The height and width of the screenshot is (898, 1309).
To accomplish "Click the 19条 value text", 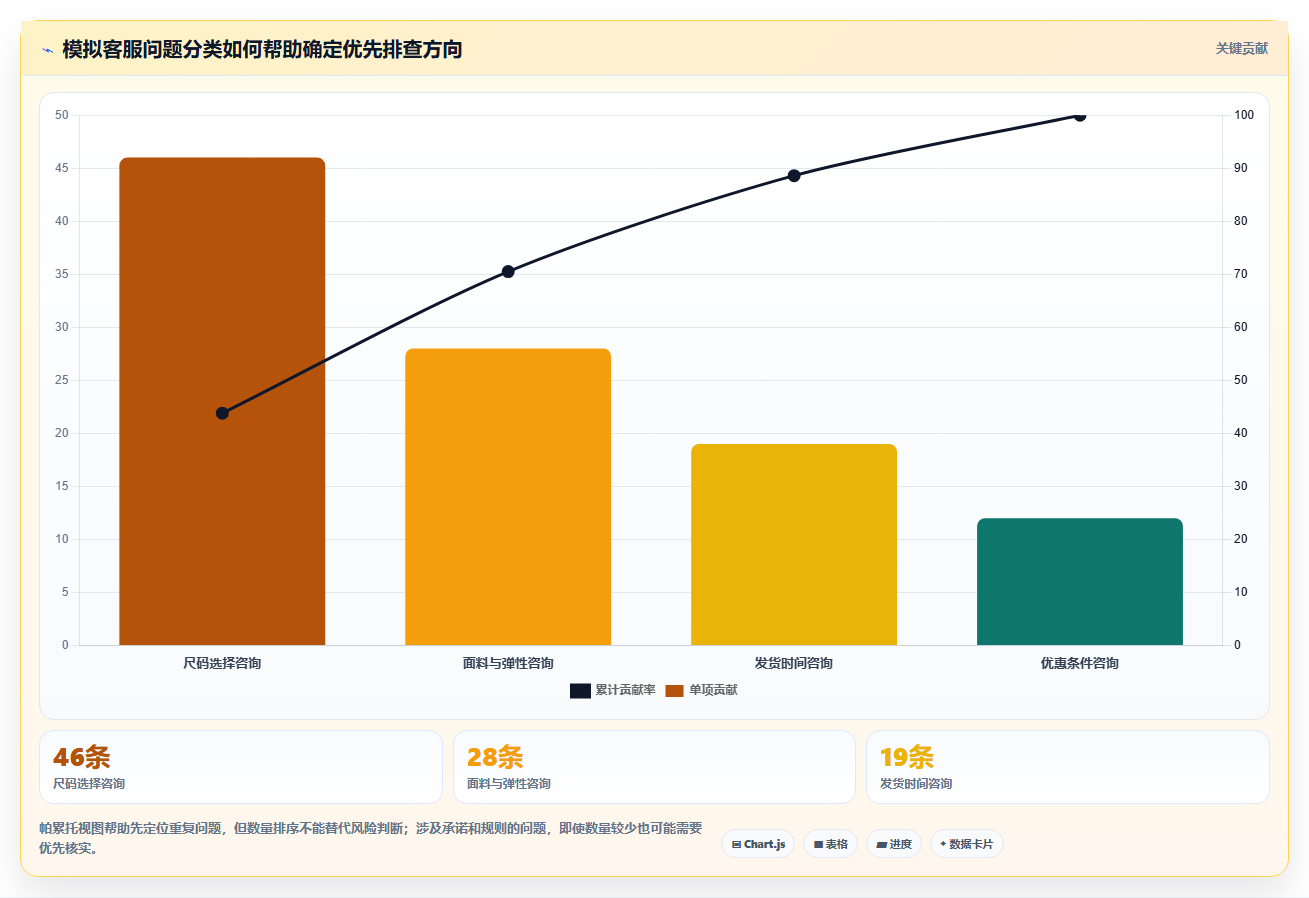I will pyautogui.click(x=907, y=757).
